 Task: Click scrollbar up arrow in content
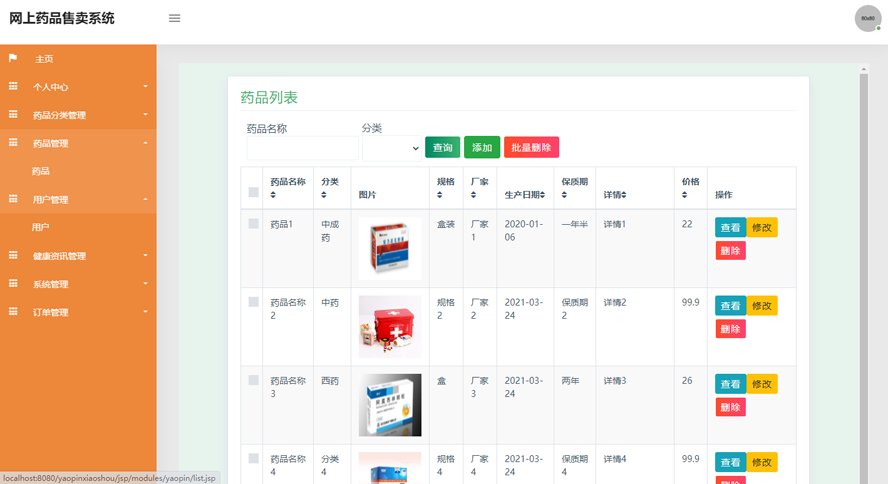[864, 69]
